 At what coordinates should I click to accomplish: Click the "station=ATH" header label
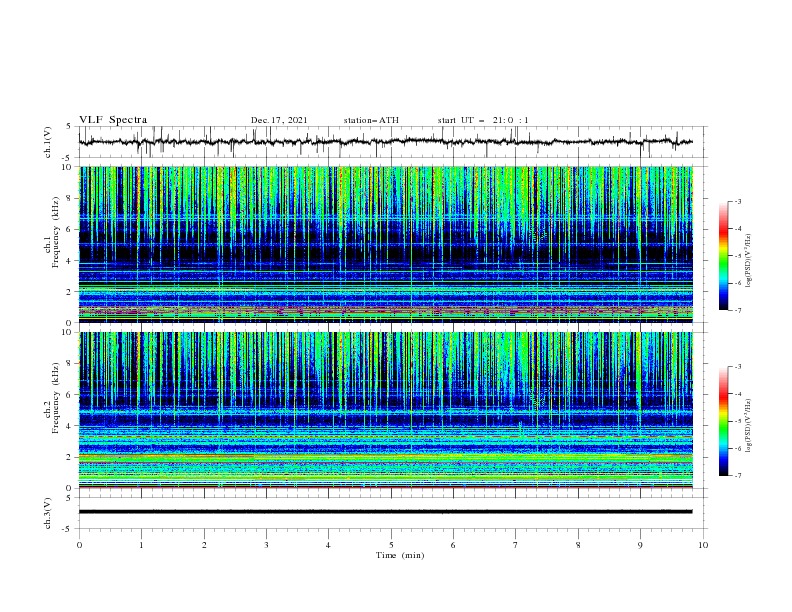(x=371, y=120)
